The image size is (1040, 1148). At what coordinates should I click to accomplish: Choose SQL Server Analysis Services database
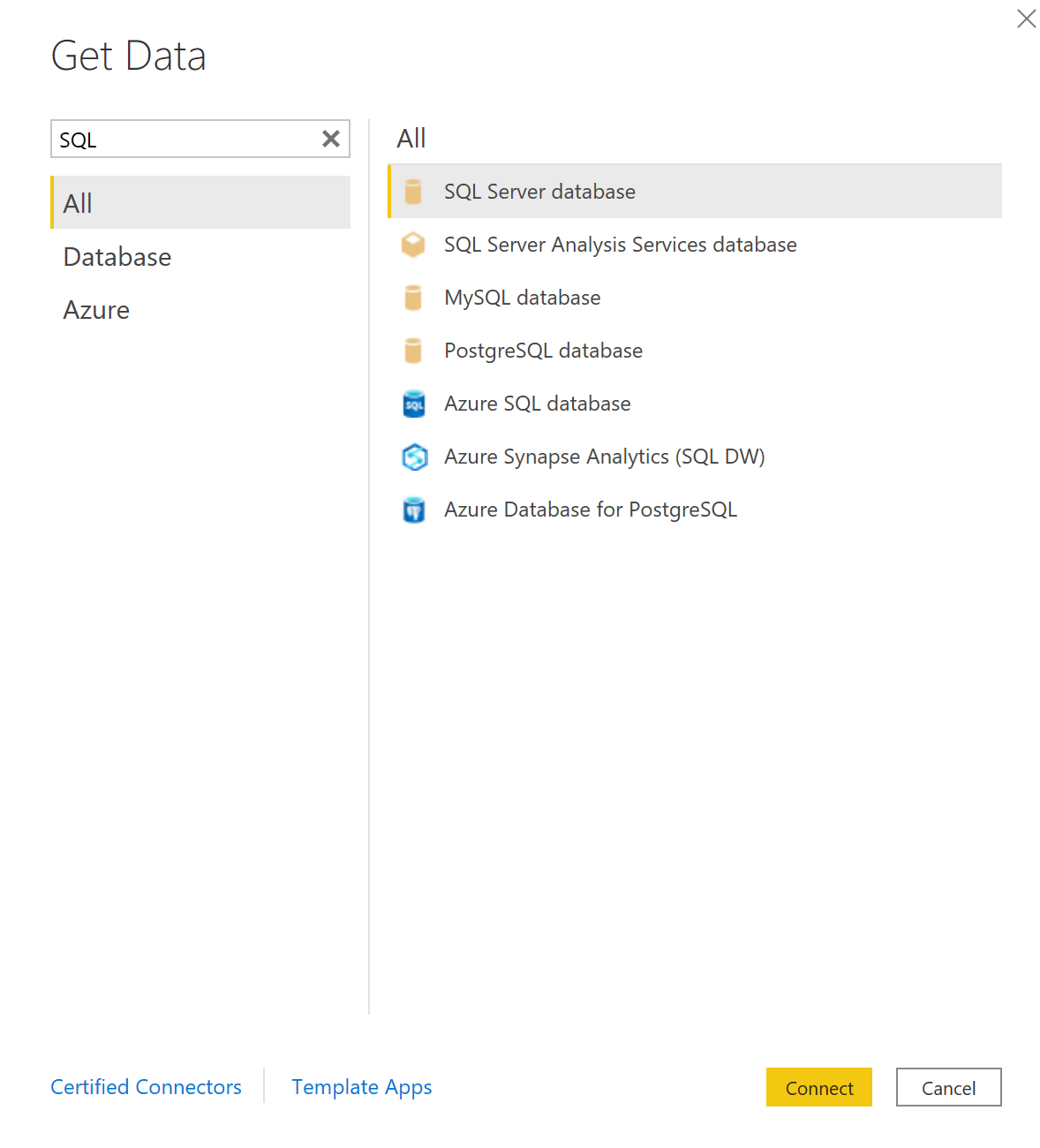tap(620, 245)
